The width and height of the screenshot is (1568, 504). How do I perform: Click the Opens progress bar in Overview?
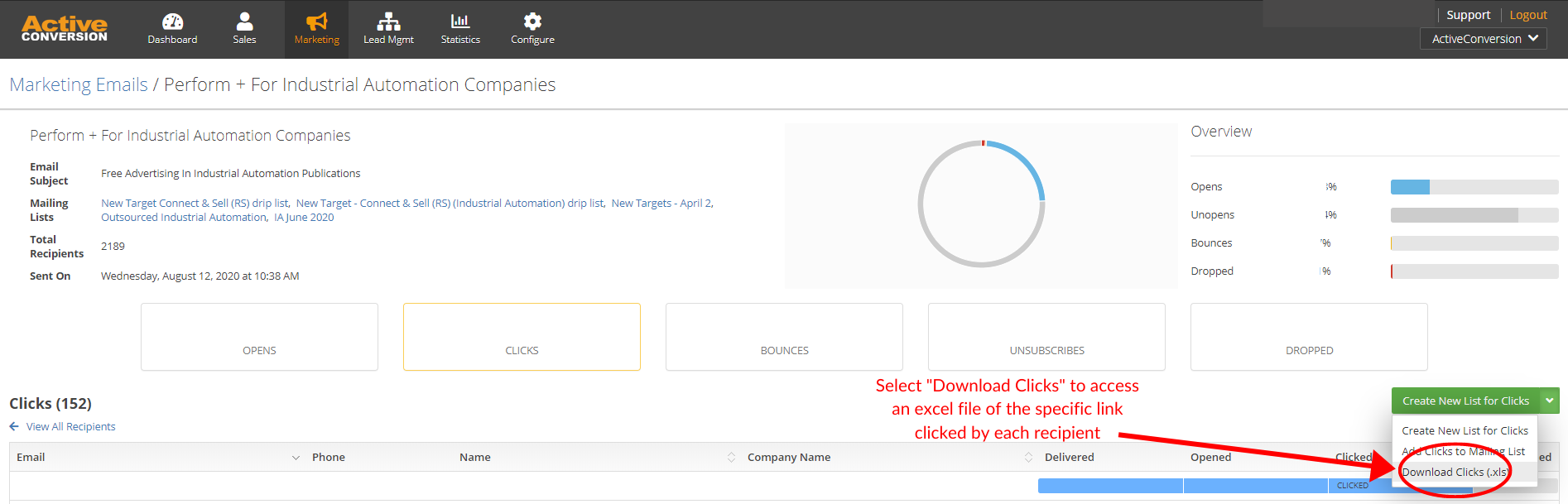click(1474, 187)
